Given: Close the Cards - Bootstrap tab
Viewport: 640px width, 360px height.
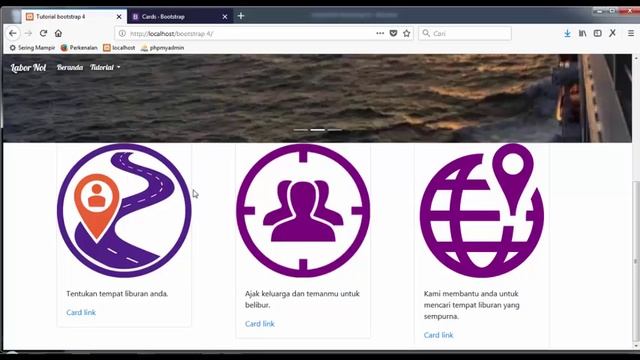Looking at the screenshot, I should coord(225,17).
